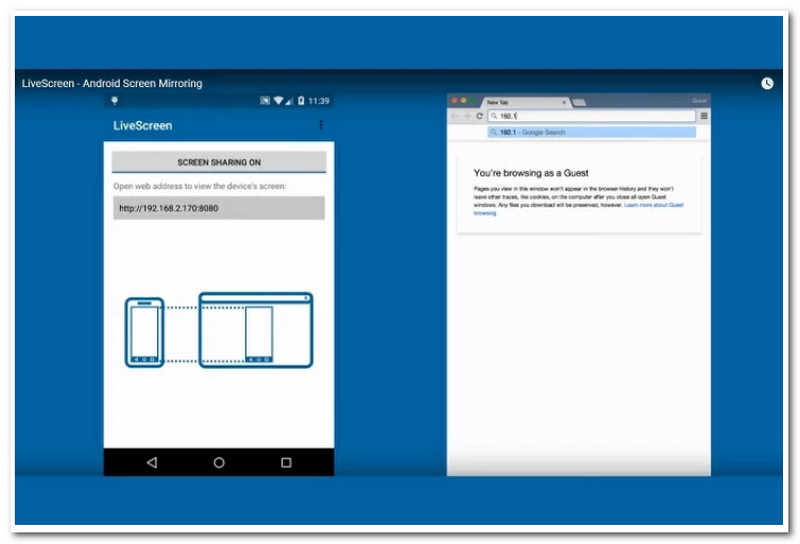Screen dimensions: 800x544
Task: Click the Guest profile label in browser
Action: (698, 101)
